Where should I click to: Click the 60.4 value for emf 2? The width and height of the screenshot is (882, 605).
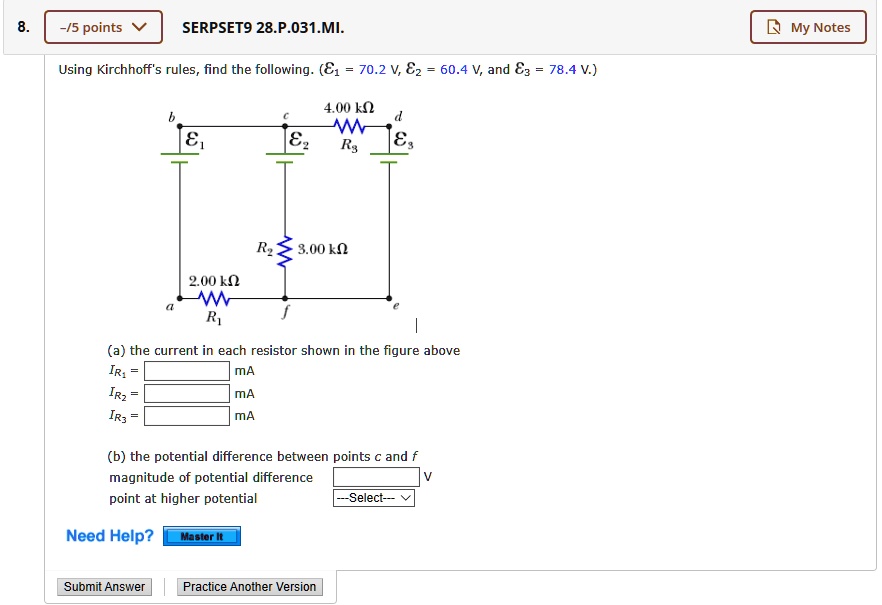[x=454, y=70]
